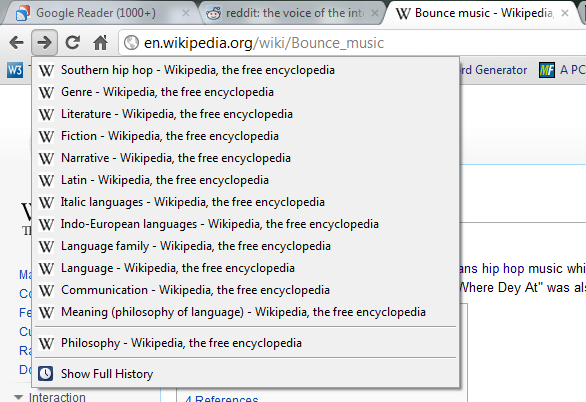Go to Southern hip hop history entry
This screenshot has width=586, height=402.
246,70
